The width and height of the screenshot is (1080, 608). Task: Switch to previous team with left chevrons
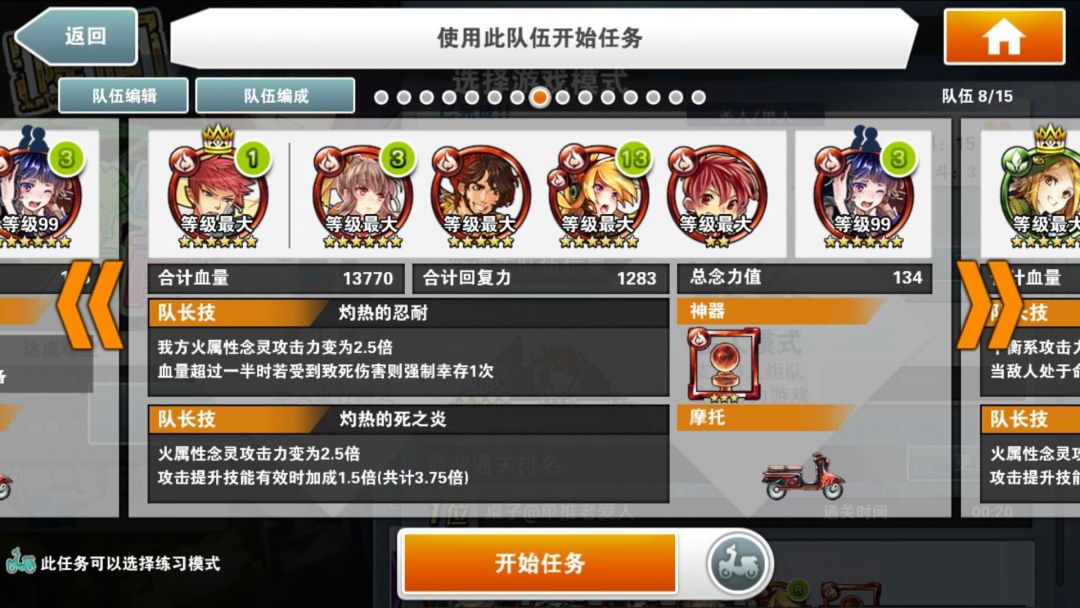(x=90, y=304)
